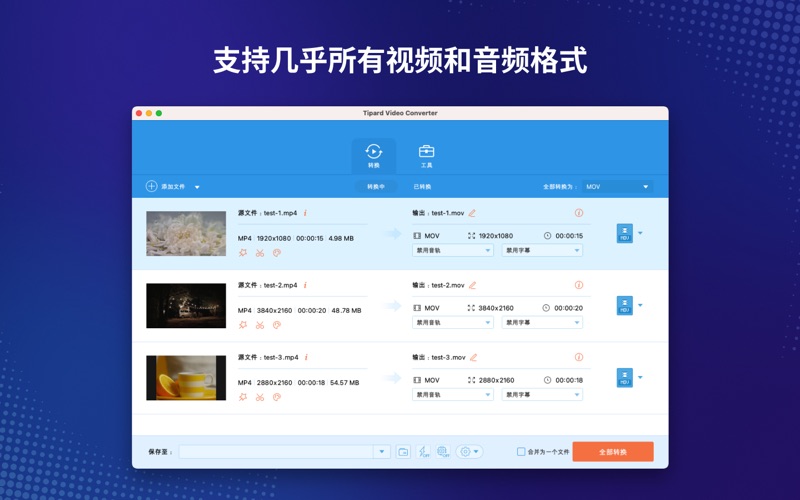This screenshot has width=800, height=500.
Task: Click the format profile icon for test-2.mov
Action: coord(624,306)
